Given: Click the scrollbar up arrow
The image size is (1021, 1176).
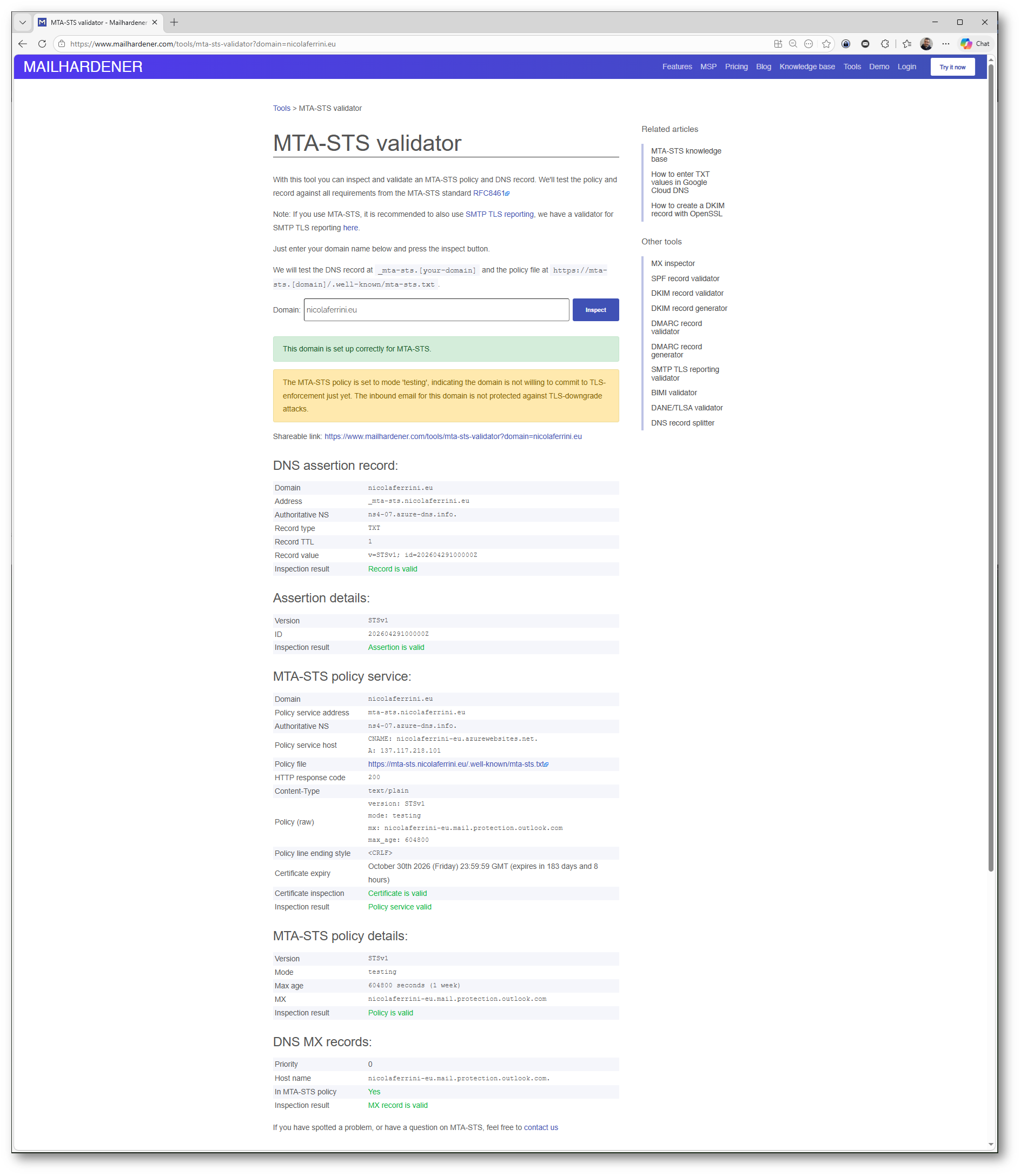Looking at the screenshot, I should (x=991, y=59).
